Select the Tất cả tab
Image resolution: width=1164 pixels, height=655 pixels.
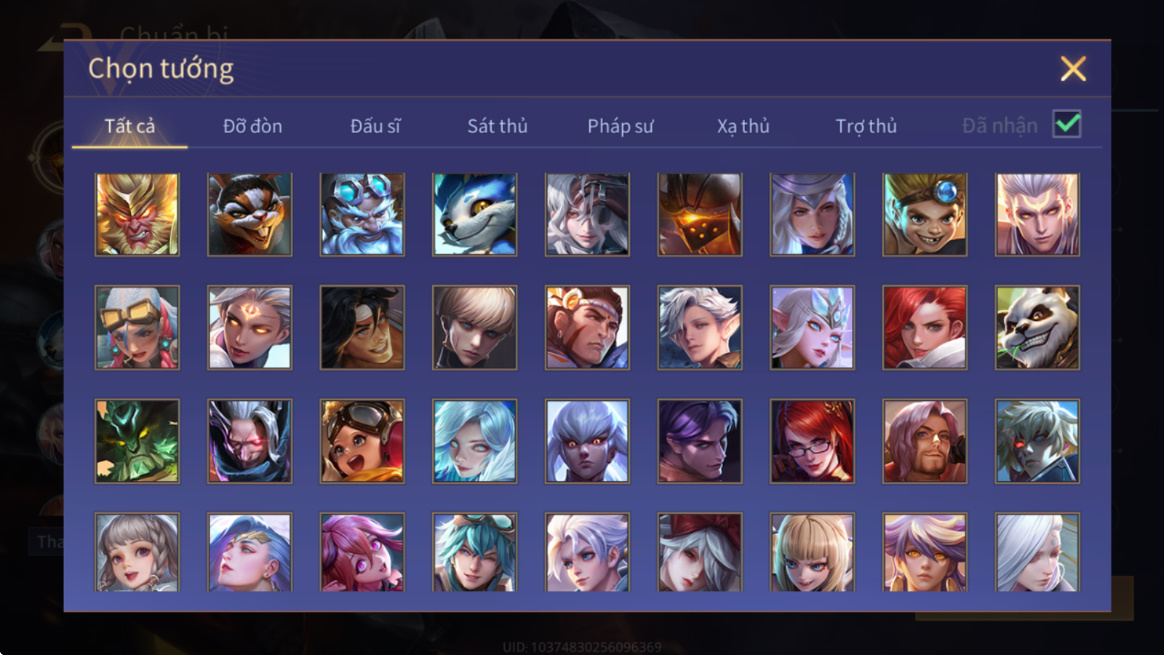coord(130,126)
